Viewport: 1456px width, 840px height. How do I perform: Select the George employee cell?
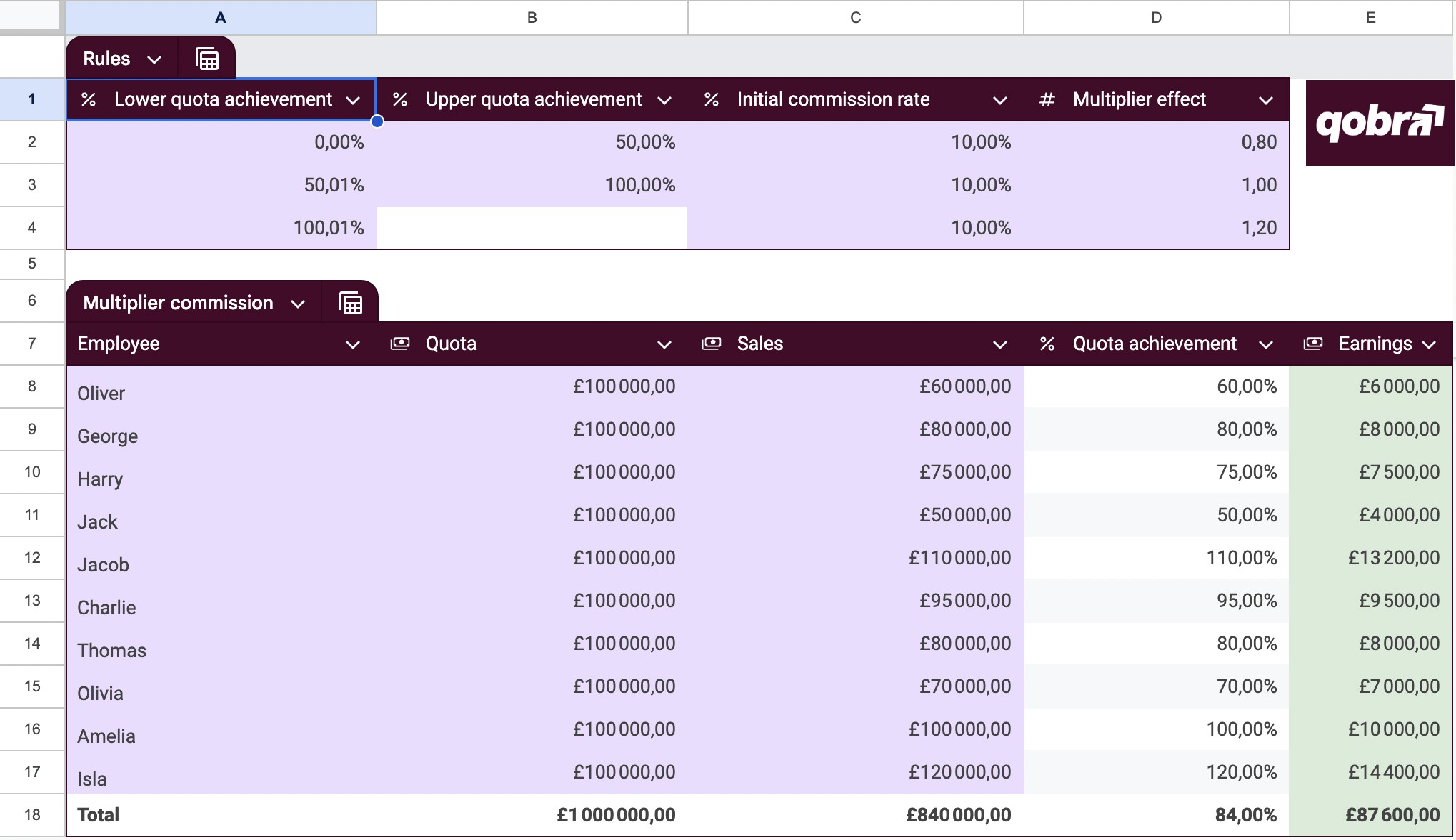[x=221, y=429]
